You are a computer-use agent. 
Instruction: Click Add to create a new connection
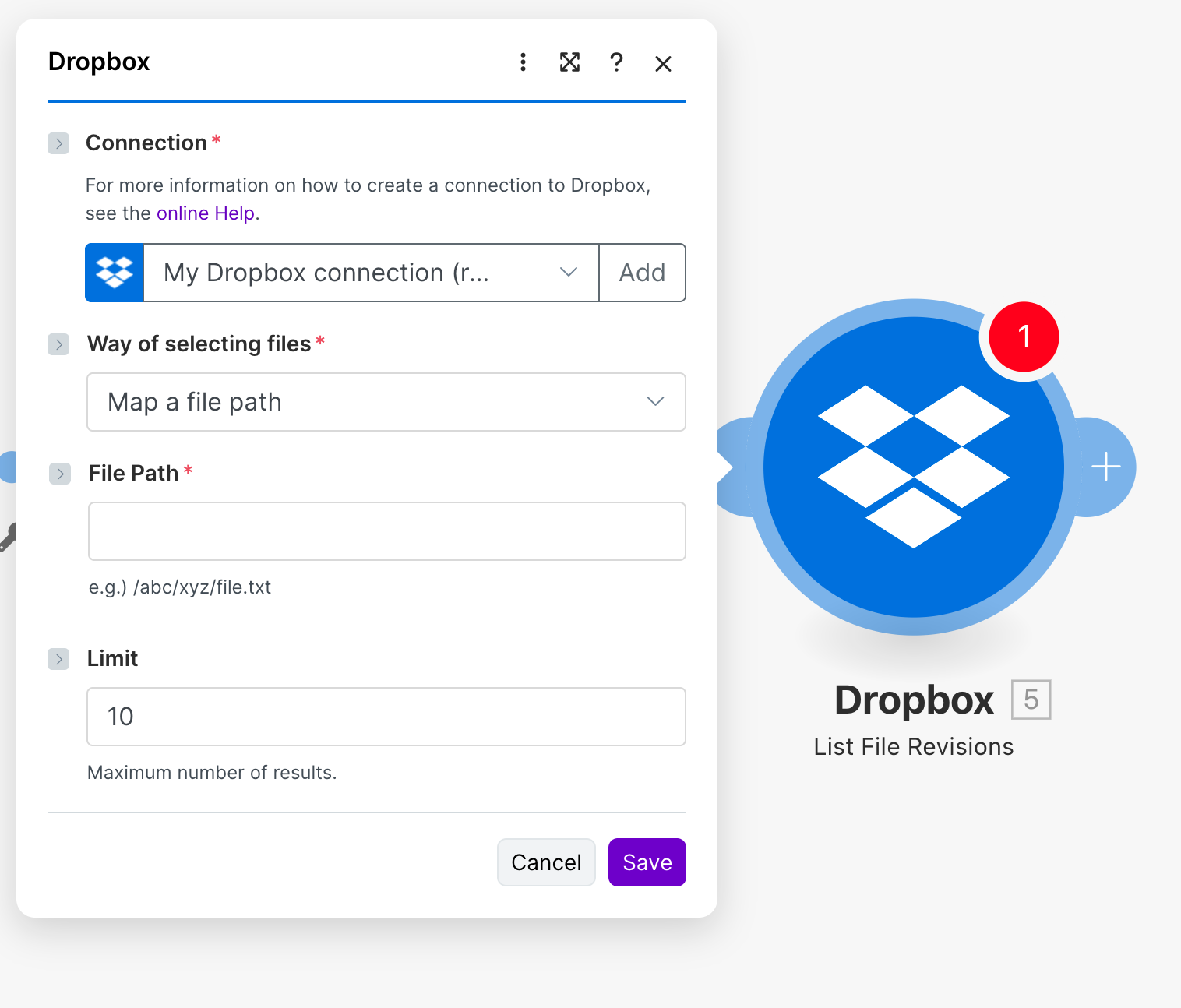point(643,273)
